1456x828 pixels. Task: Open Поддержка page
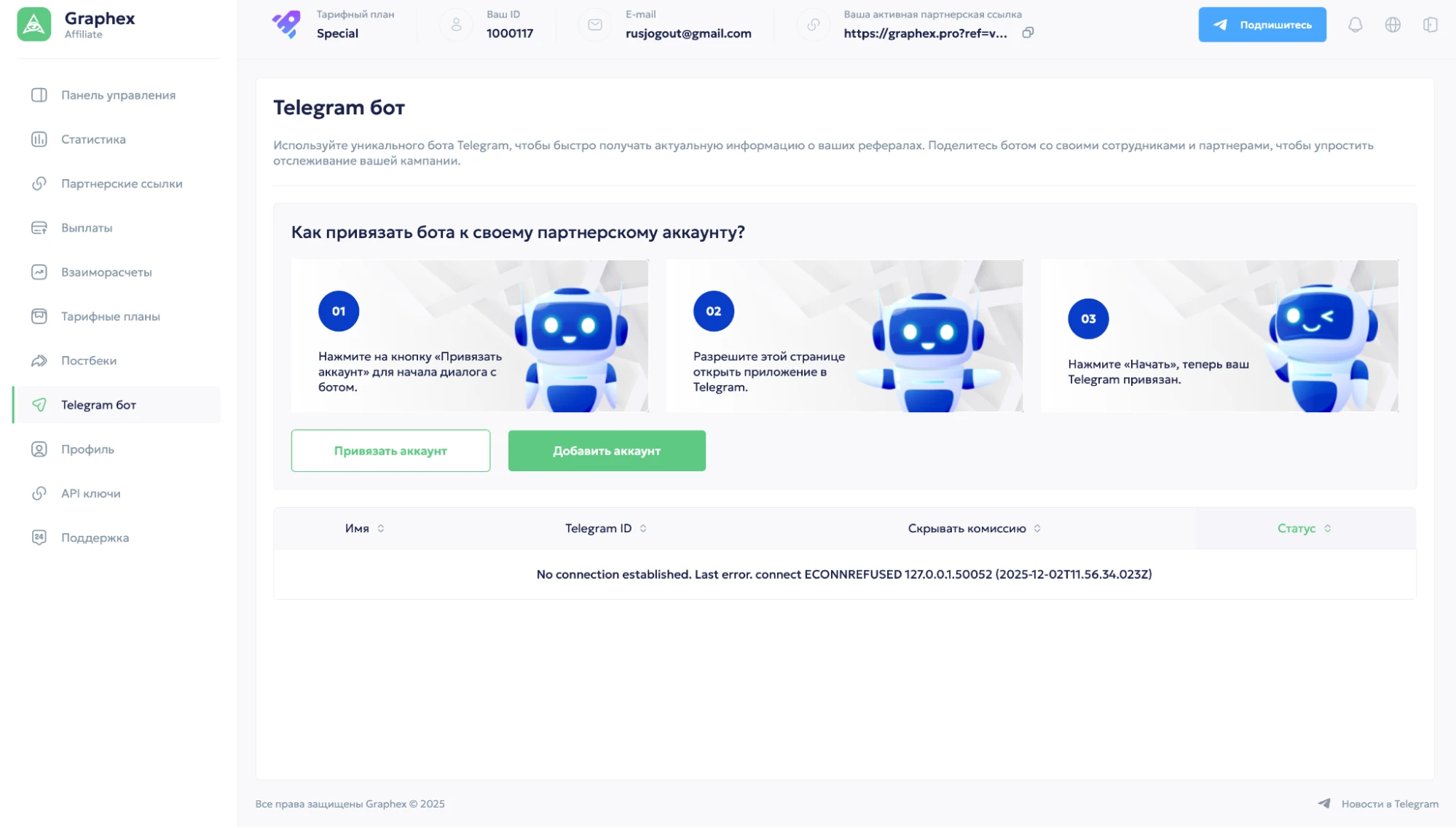pos(117,538)
